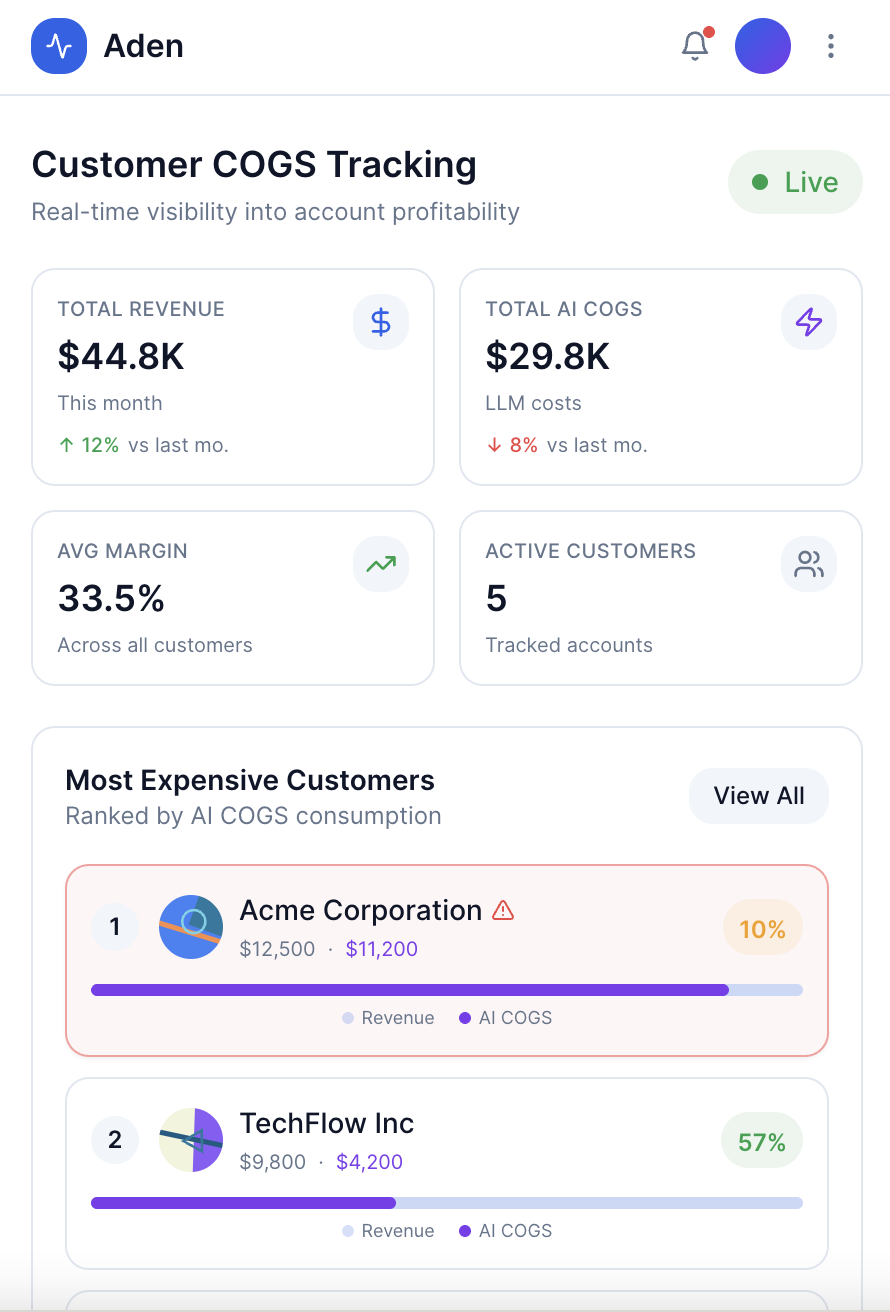Screen dimensions: 890x1312
Task: Click the Acme Corporation cost progress bar
Action: (x=446, y=990)
